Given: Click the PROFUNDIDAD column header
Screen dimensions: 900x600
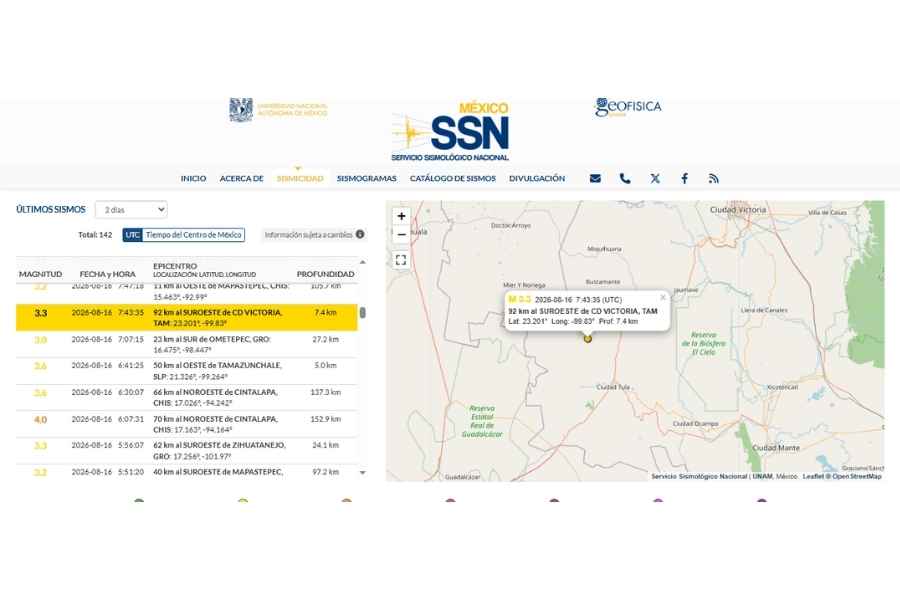Looking at the screenshot, I should point(325,274).
